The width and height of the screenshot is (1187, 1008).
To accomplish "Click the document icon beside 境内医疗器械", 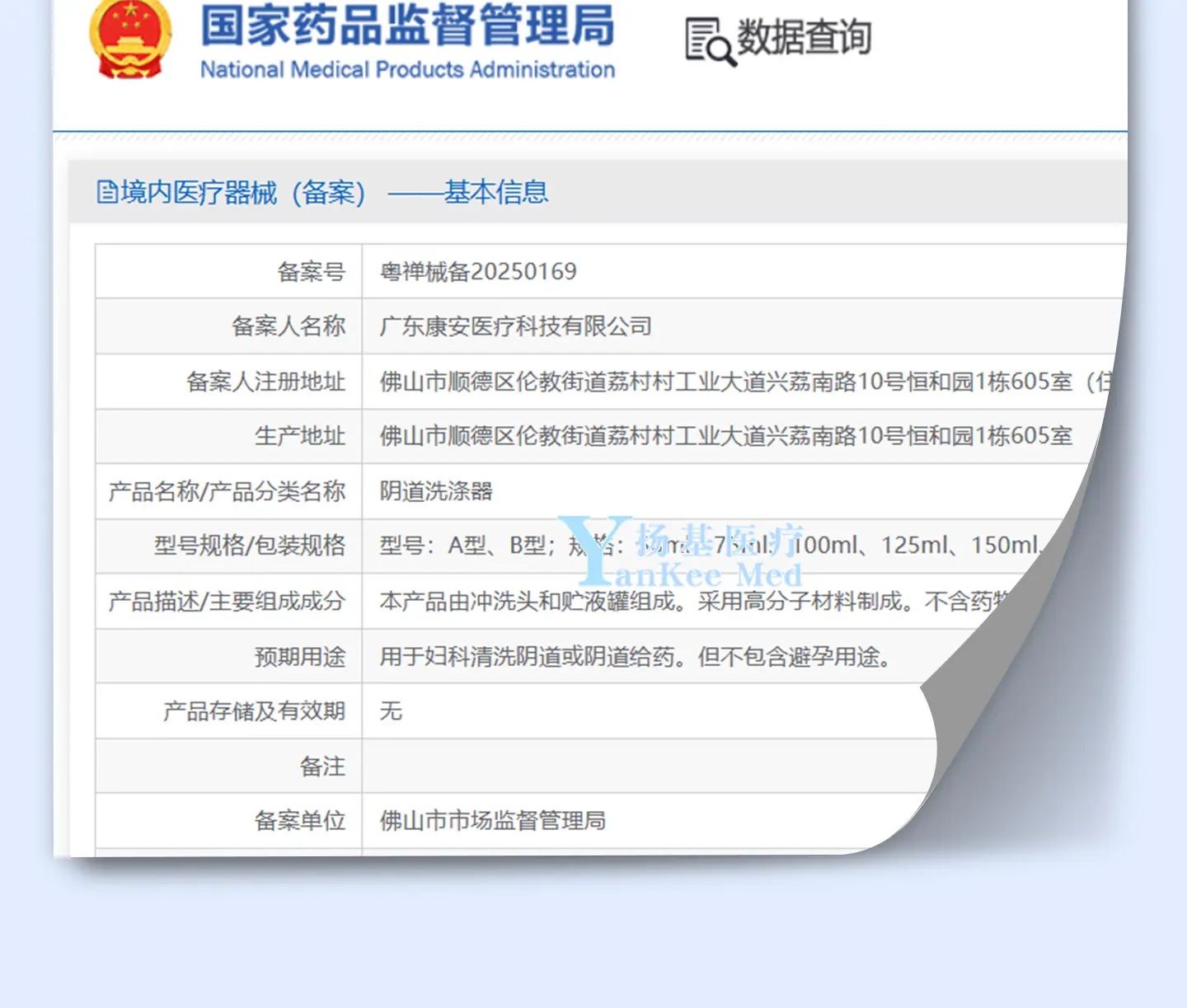I will click(107, 192).
